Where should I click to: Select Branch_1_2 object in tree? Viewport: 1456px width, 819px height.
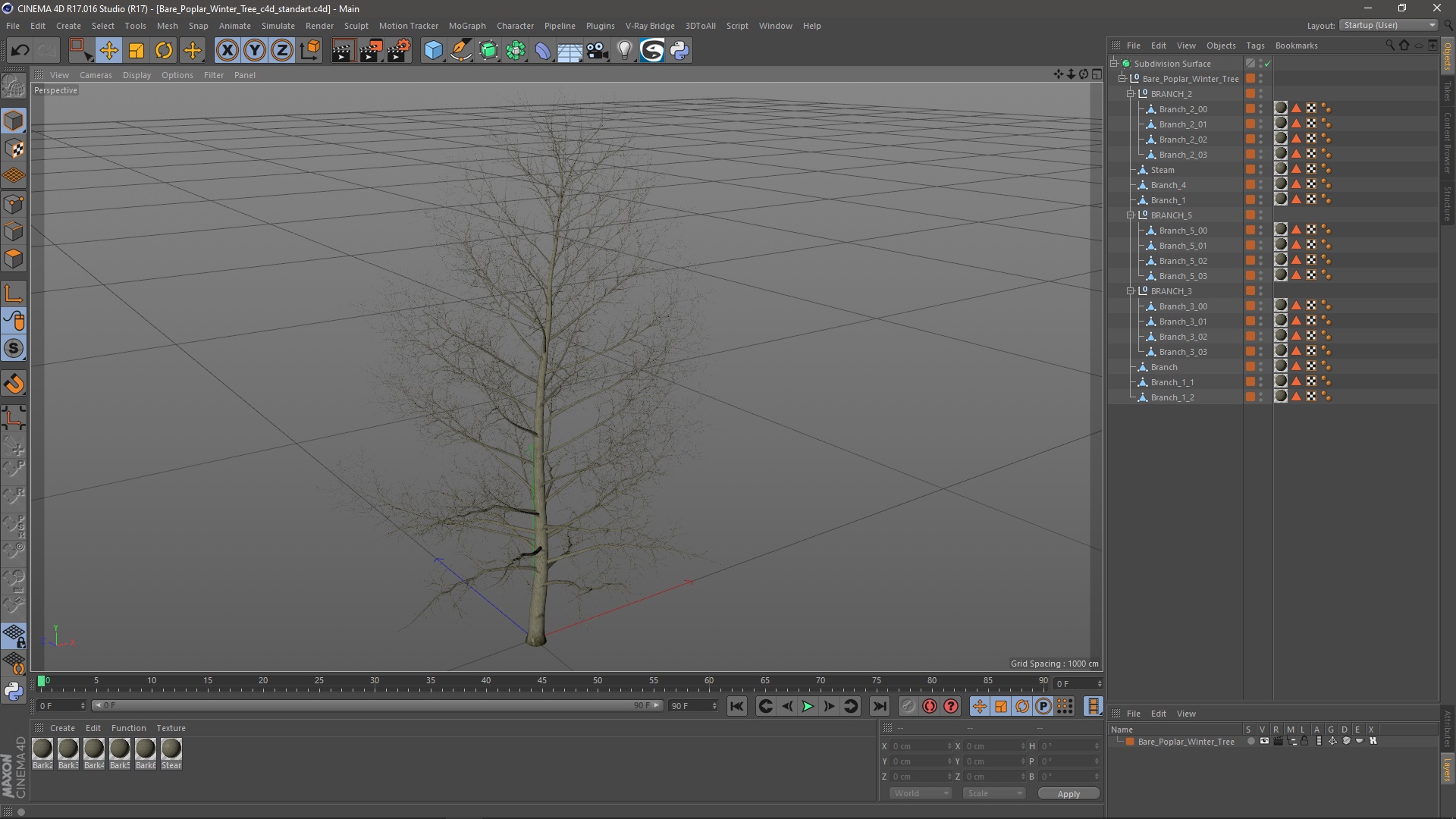(1172, 397)
